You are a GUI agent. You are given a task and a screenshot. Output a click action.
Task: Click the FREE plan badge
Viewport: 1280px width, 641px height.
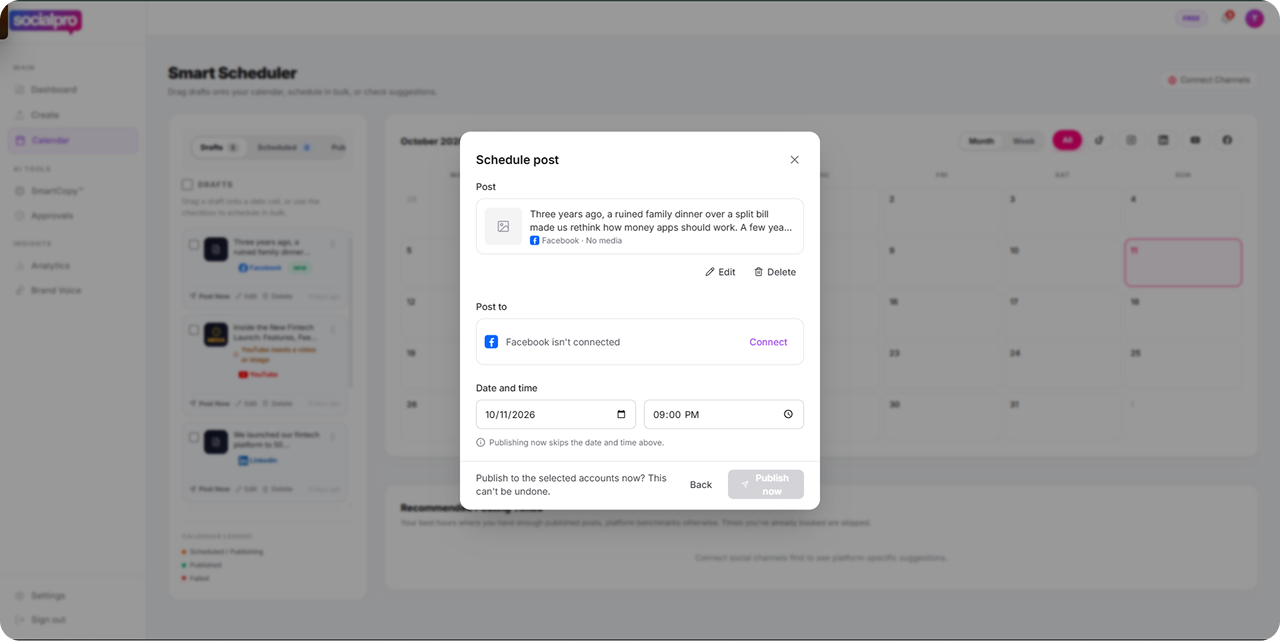1191,19
